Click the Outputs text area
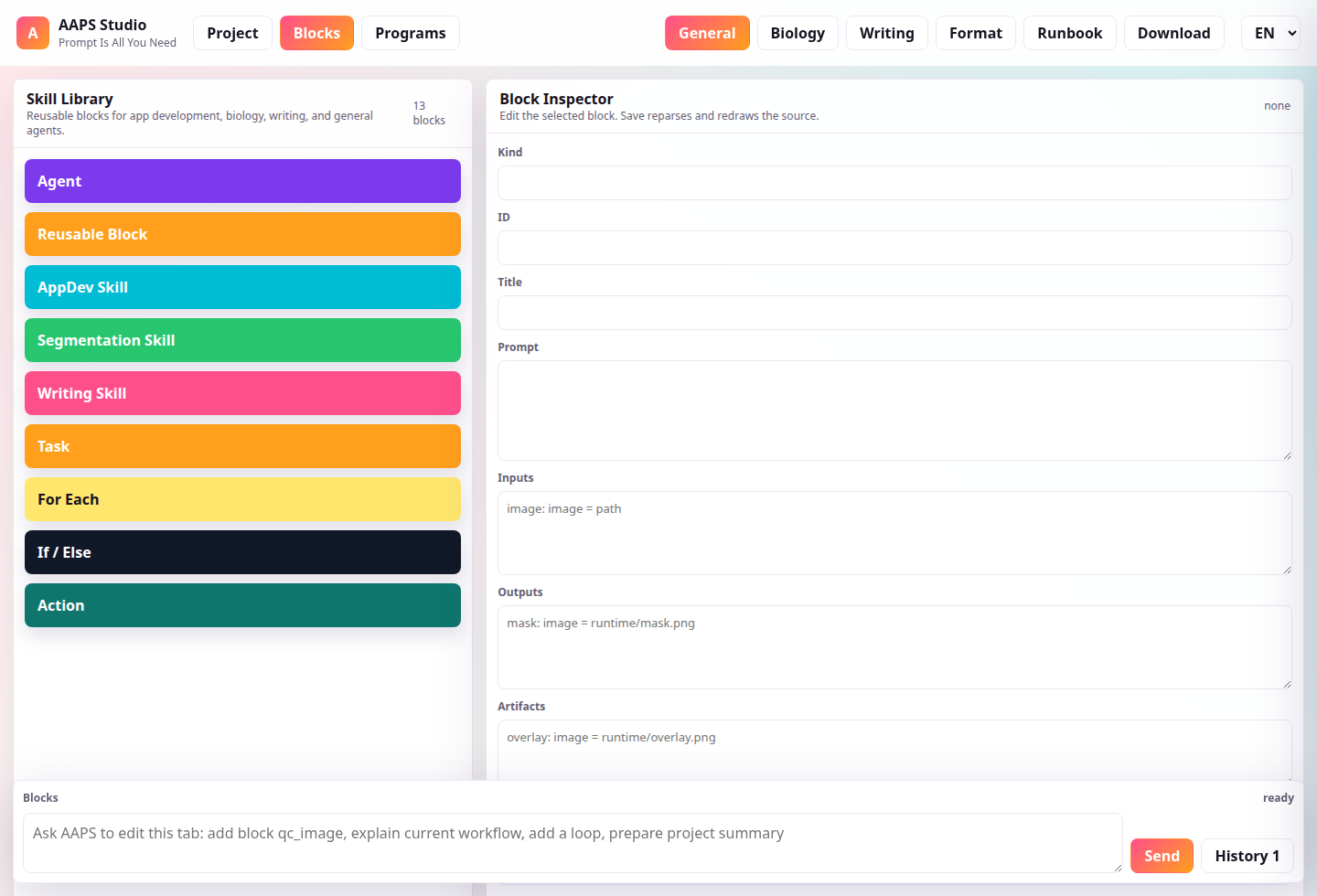Viewport: 1317px width, 896px height. [894, 647]
